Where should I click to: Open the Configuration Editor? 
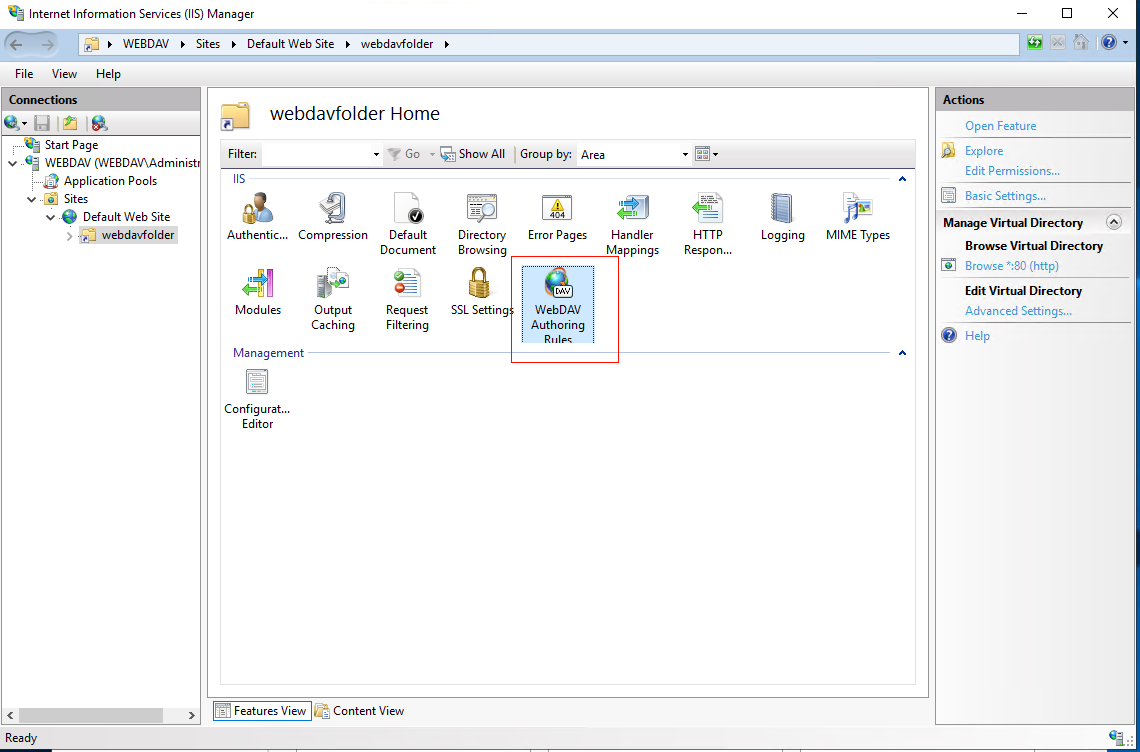[x=257, y=399]
